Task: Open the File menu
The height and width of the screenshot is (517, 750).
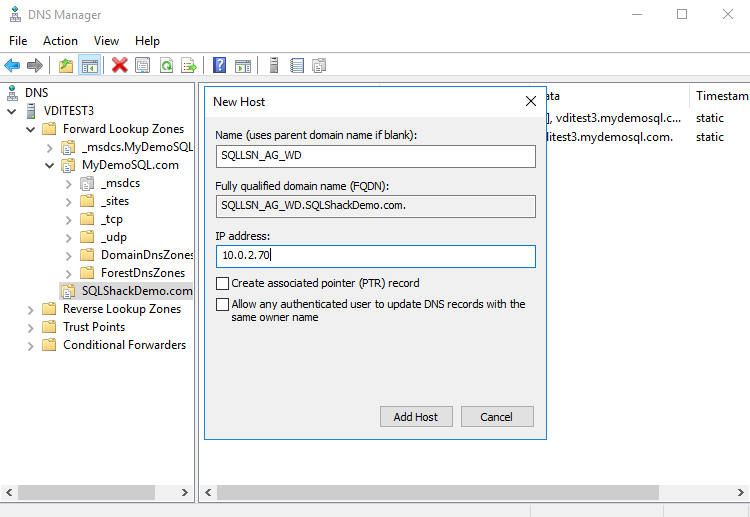Action: coord(18,41)
